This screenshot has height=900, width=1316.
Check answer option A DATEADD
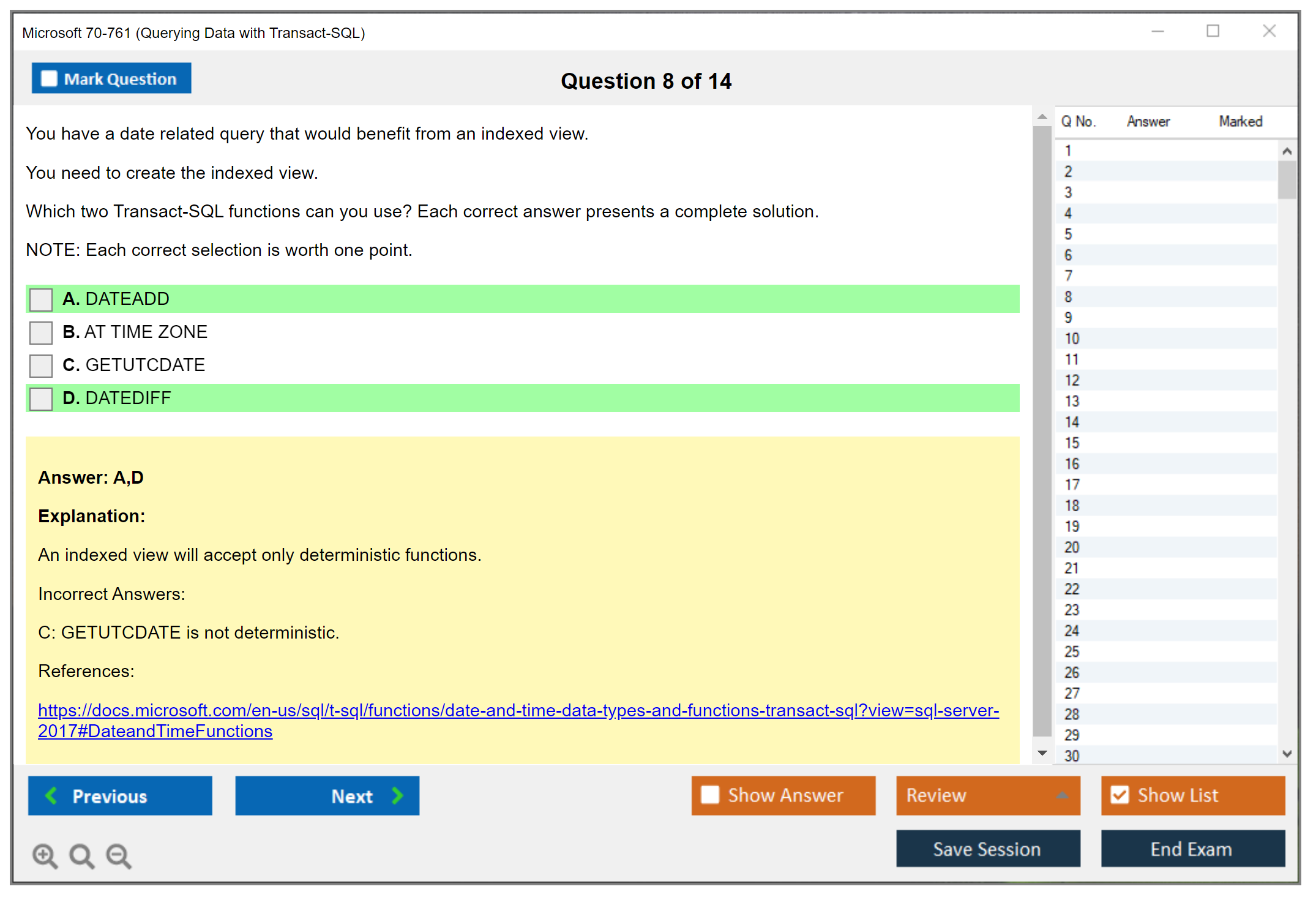41,299
